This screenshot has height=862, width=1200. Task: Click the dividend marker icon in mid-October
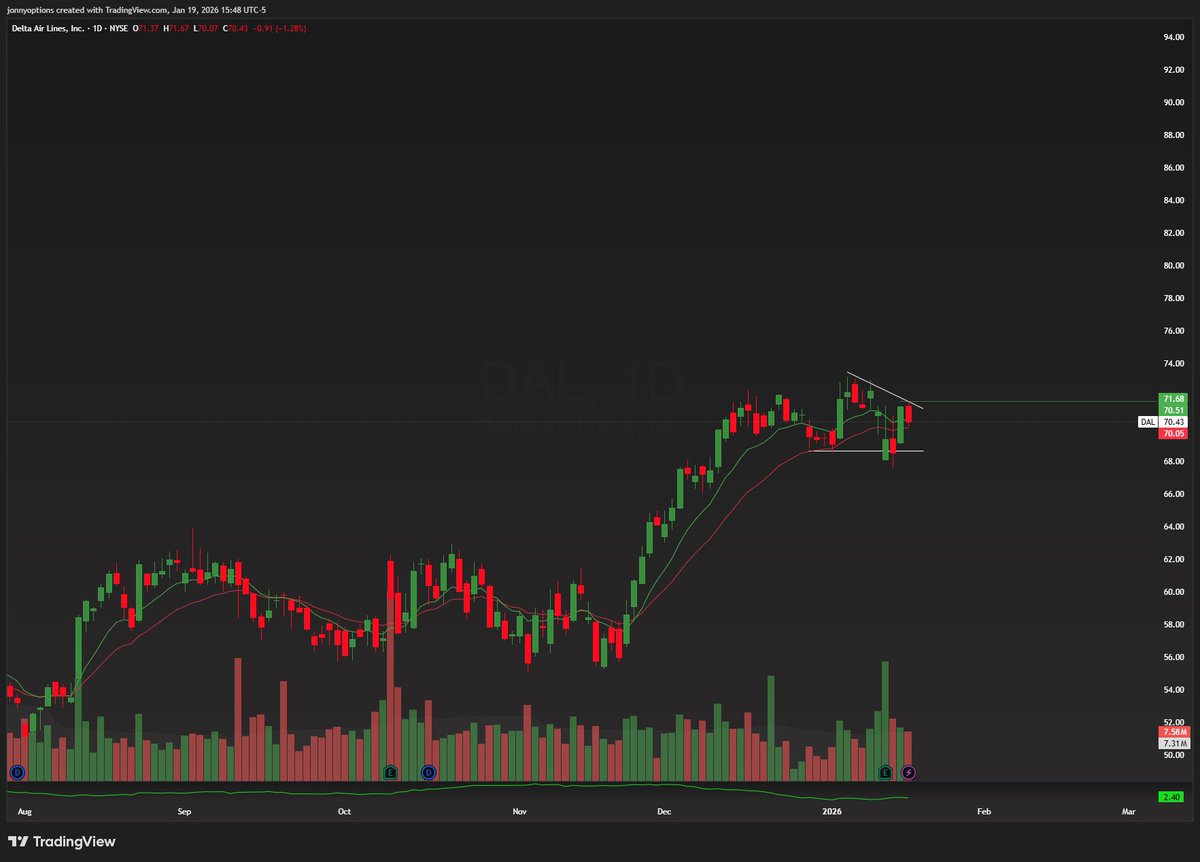click(x=427, y=772)
